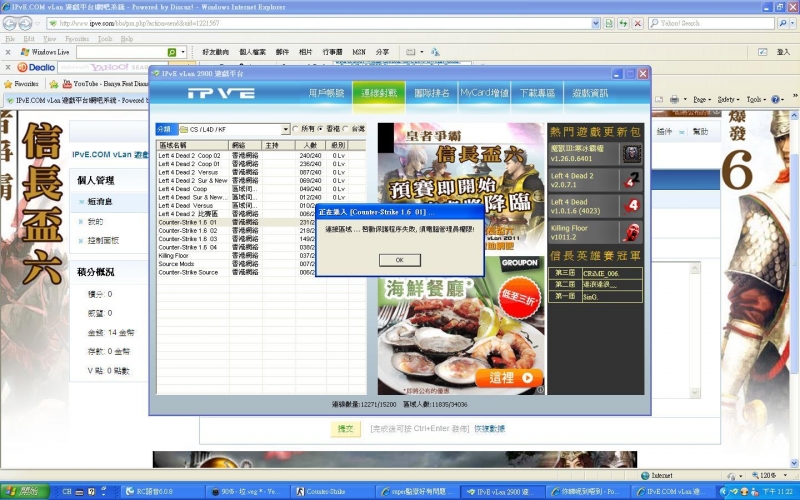This screenshot has width=800, height=500.
Task: Click the orange 這裡 button on seafood ad
Action: point(509,378)
